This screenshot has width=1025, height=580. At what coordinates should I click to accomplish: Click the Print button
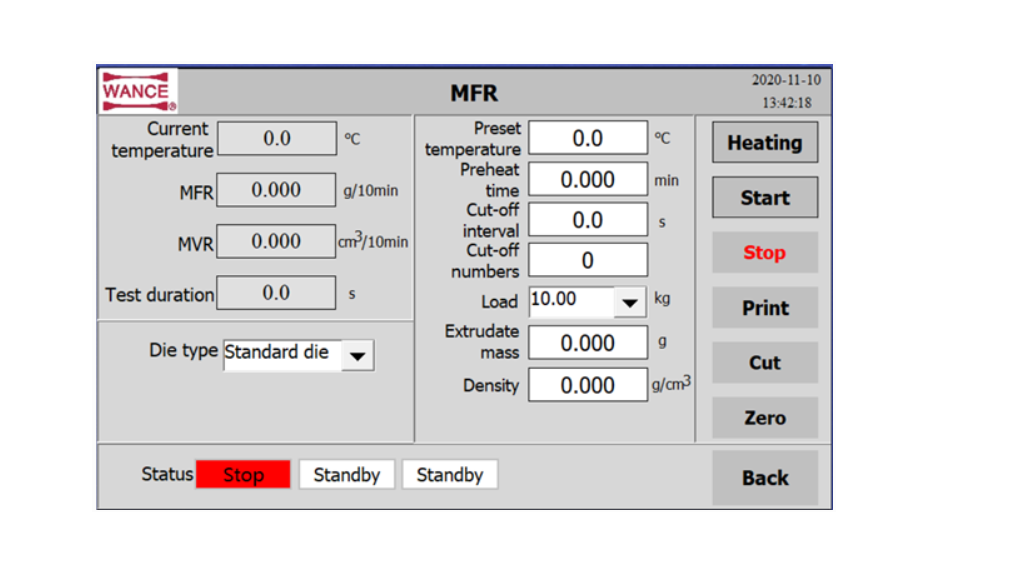point(765,308)
